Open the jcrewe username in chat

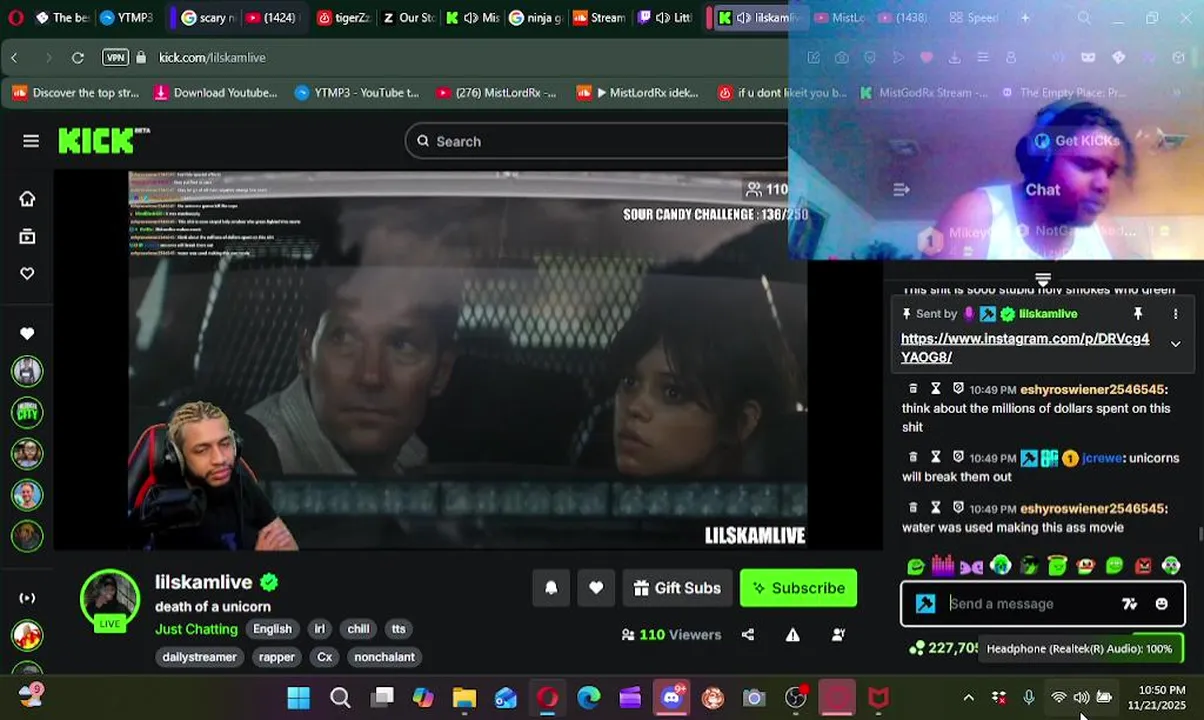(1101, 458)
